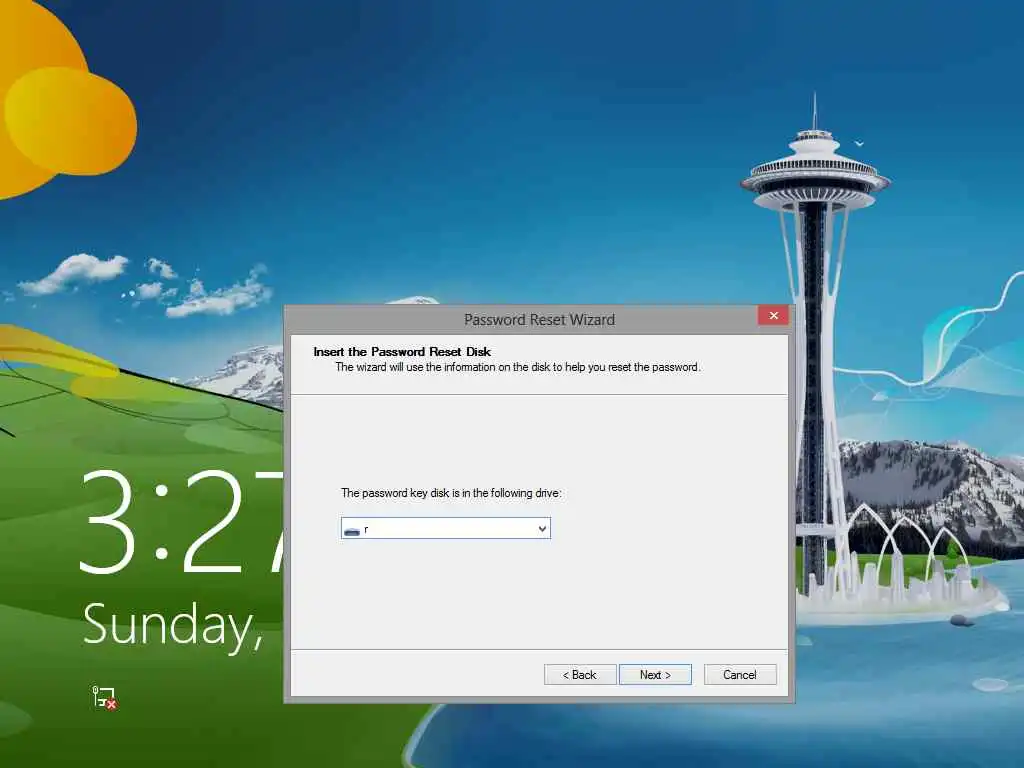Click the wizard description about disk information
Screen dimensions: 1024x768
pyautogui.click(x=517, y=367)
